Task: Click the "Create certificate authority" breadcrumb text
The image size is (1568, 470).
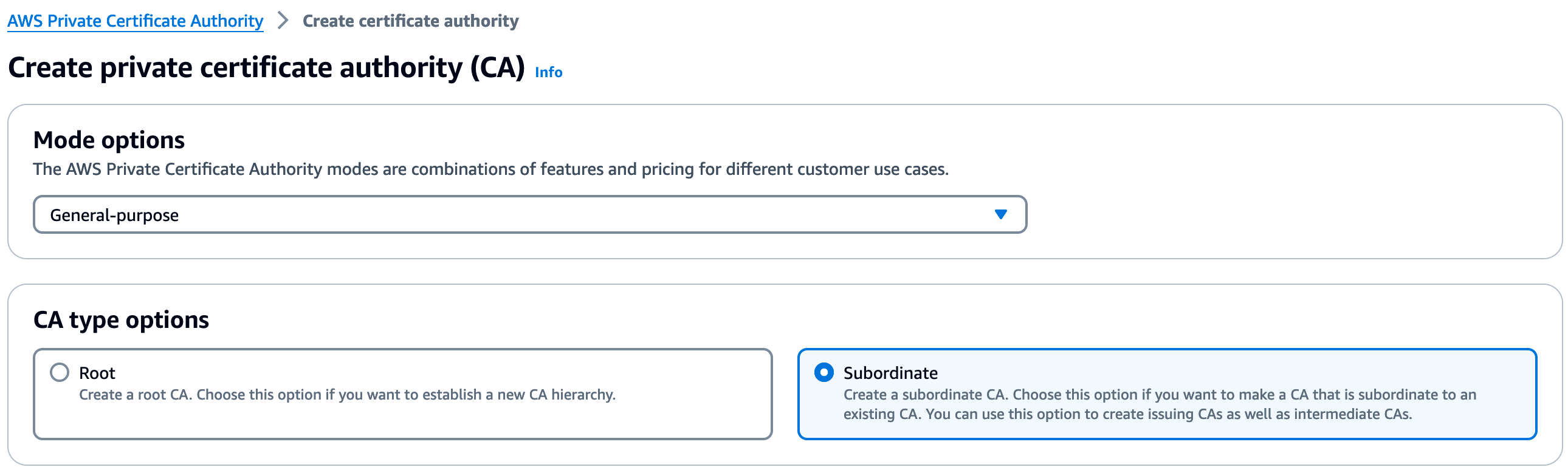Action: tap(410, 21)
